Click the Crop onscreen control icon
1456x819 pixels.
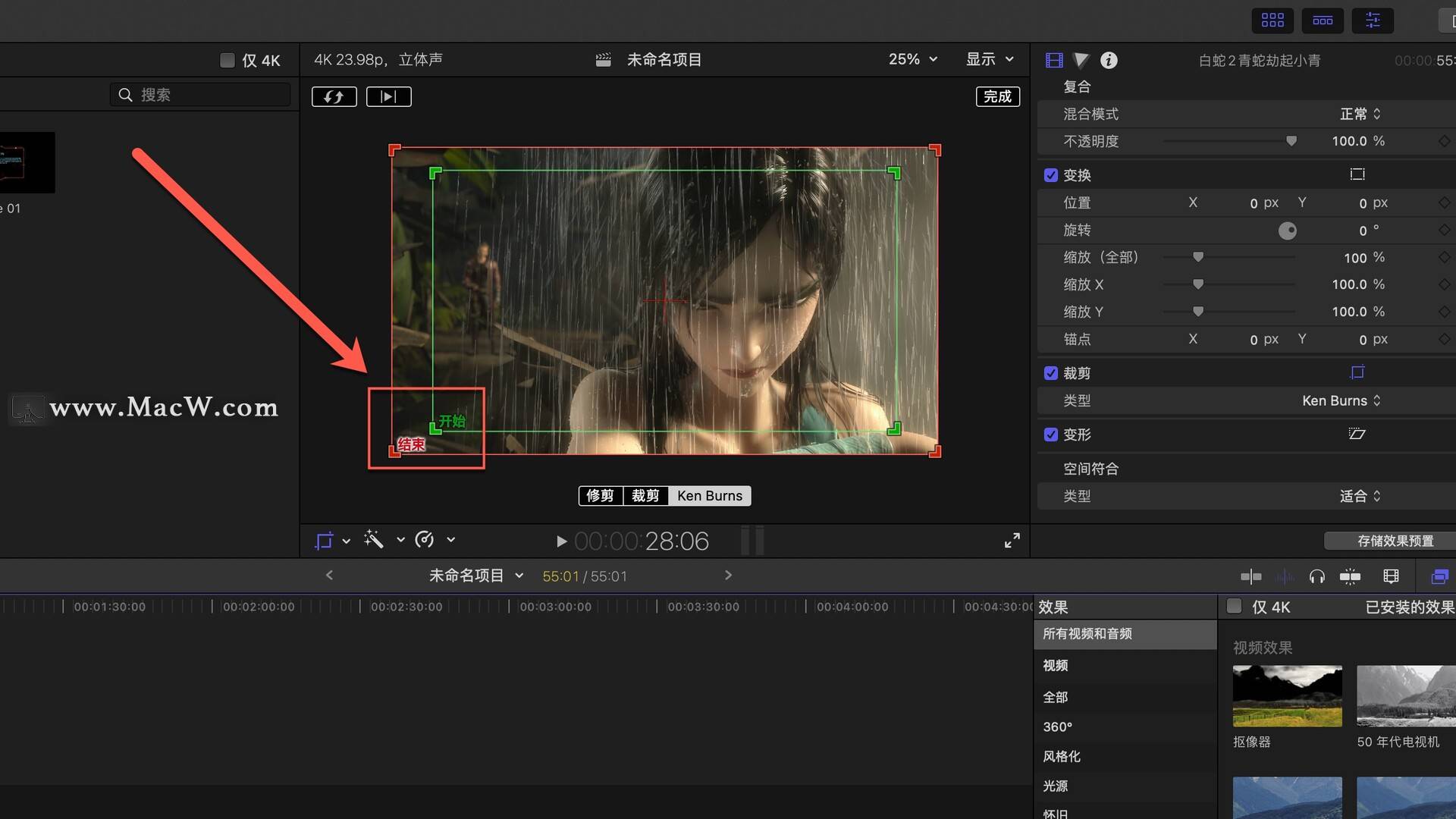[x=1357, y=372]
